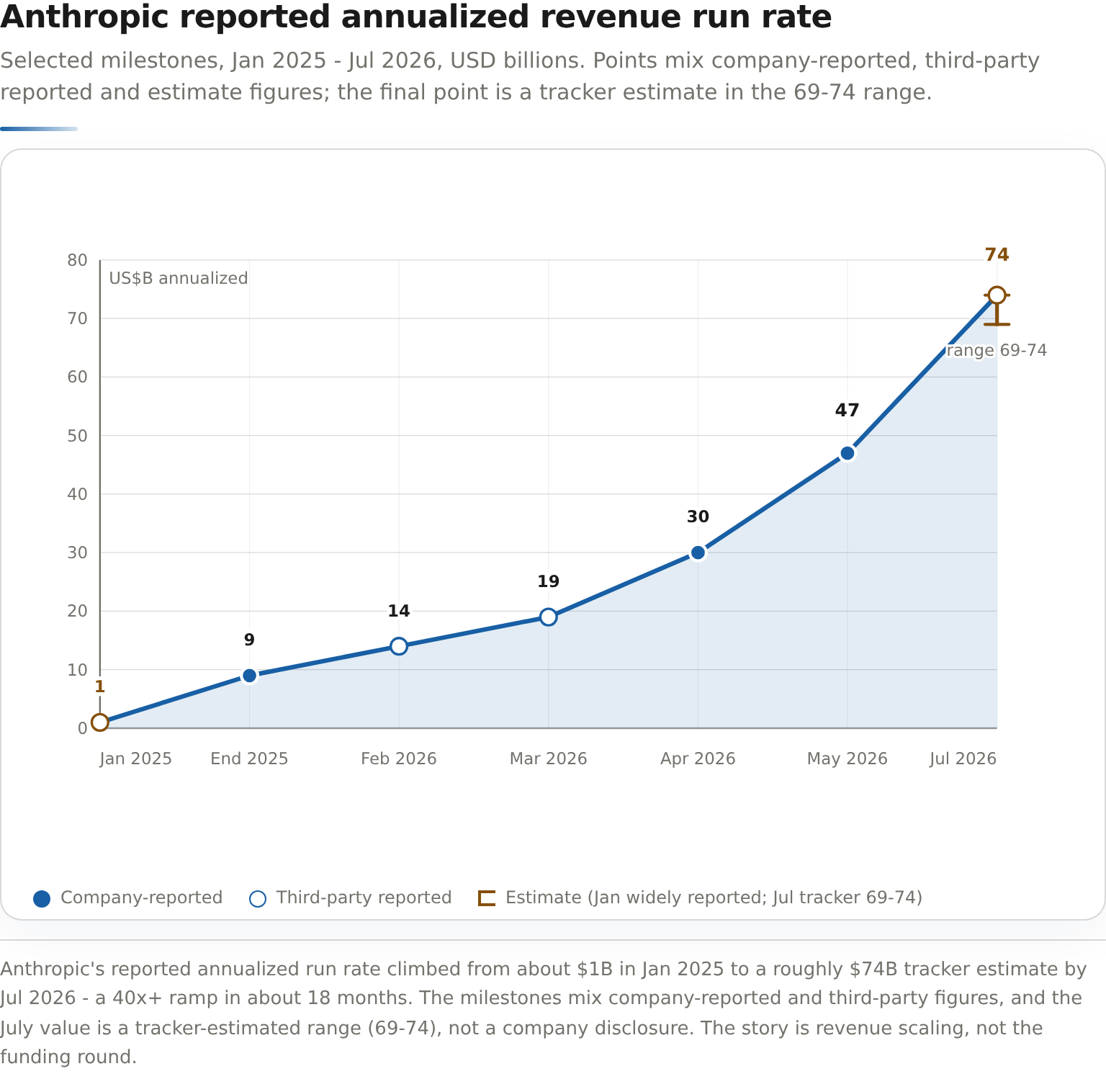
Task: Click the chart title "Anthropic reported annualized revenue run rate"
Action: [x=416, y=17]
